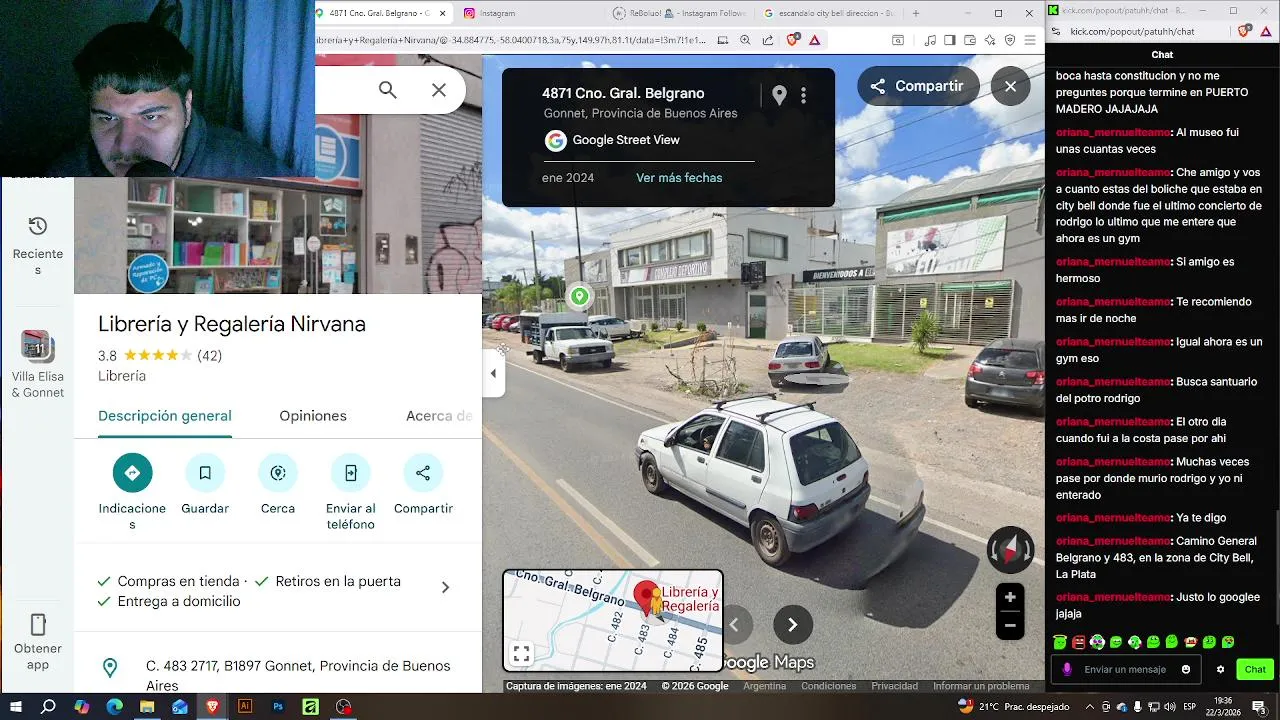
Task: Click the share page icon in address bar
Action: 767,40
